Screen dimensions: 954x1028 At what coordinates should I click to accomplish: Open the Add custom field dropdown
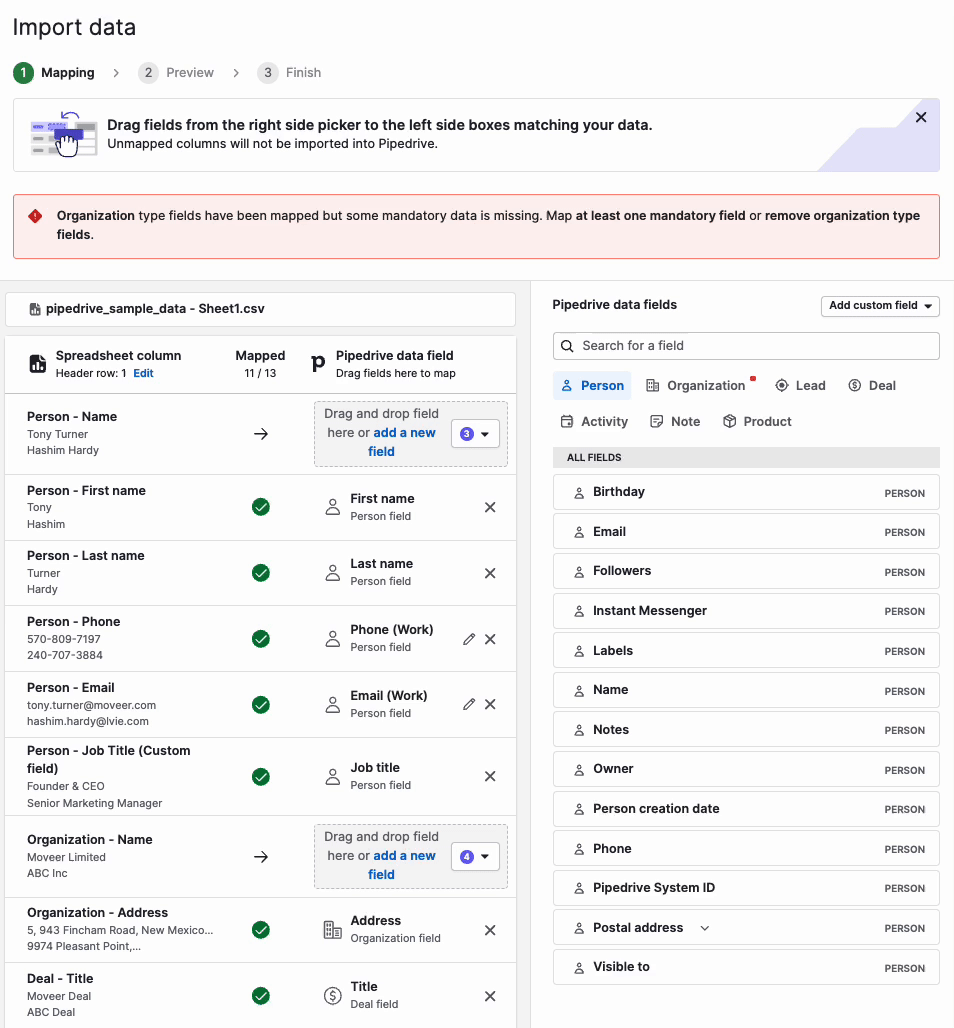point(880,306)
